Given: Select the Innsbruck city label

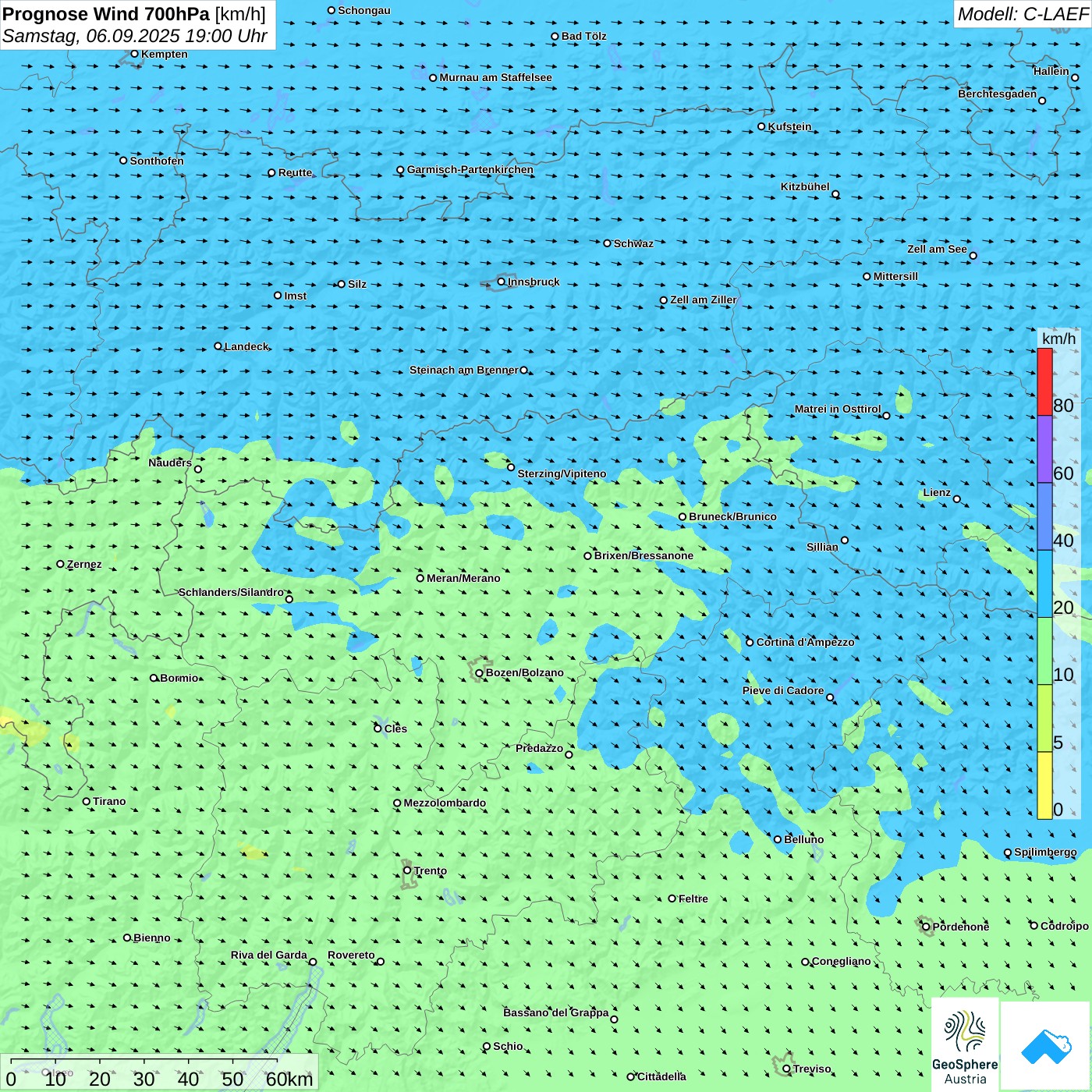Looking at the screenshot, I should click(534, 282).
